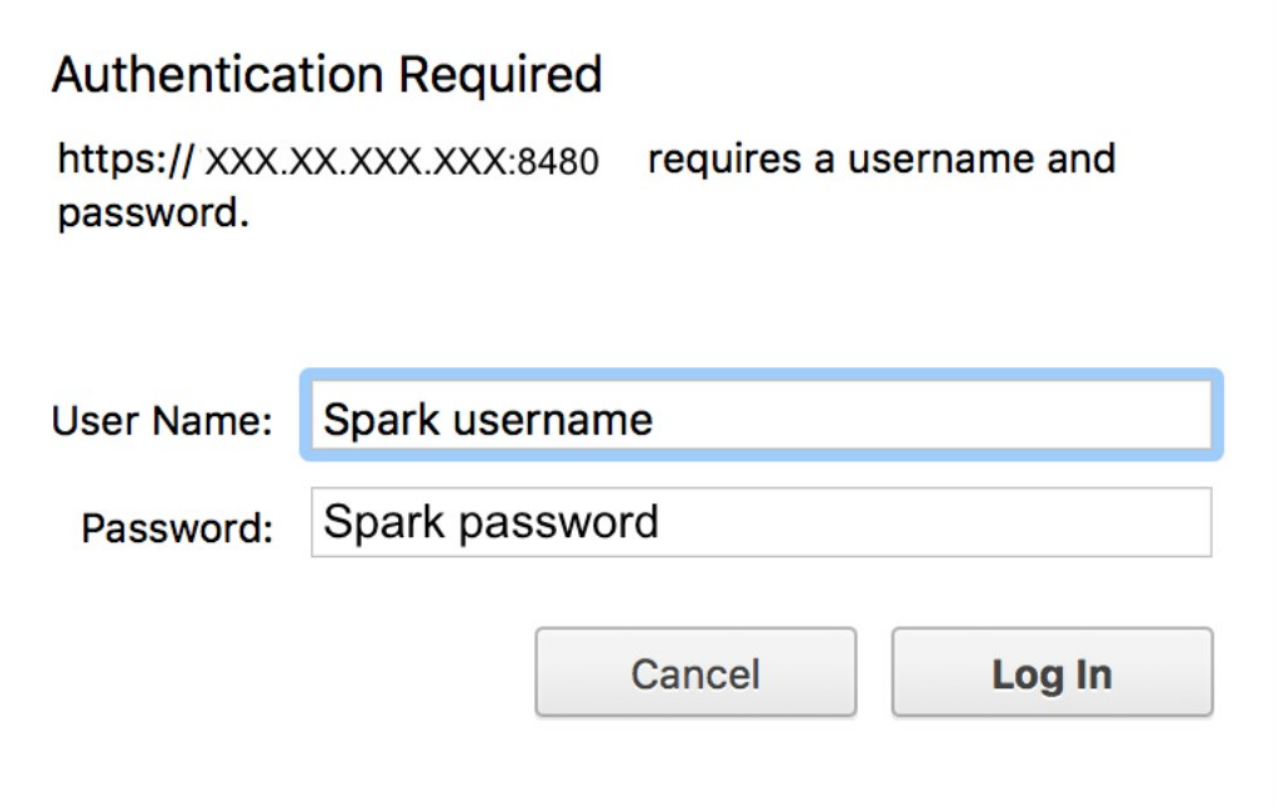The image size is (1276, 805).
Task: Click the "User Name:" label
Action: click(162, 421)
